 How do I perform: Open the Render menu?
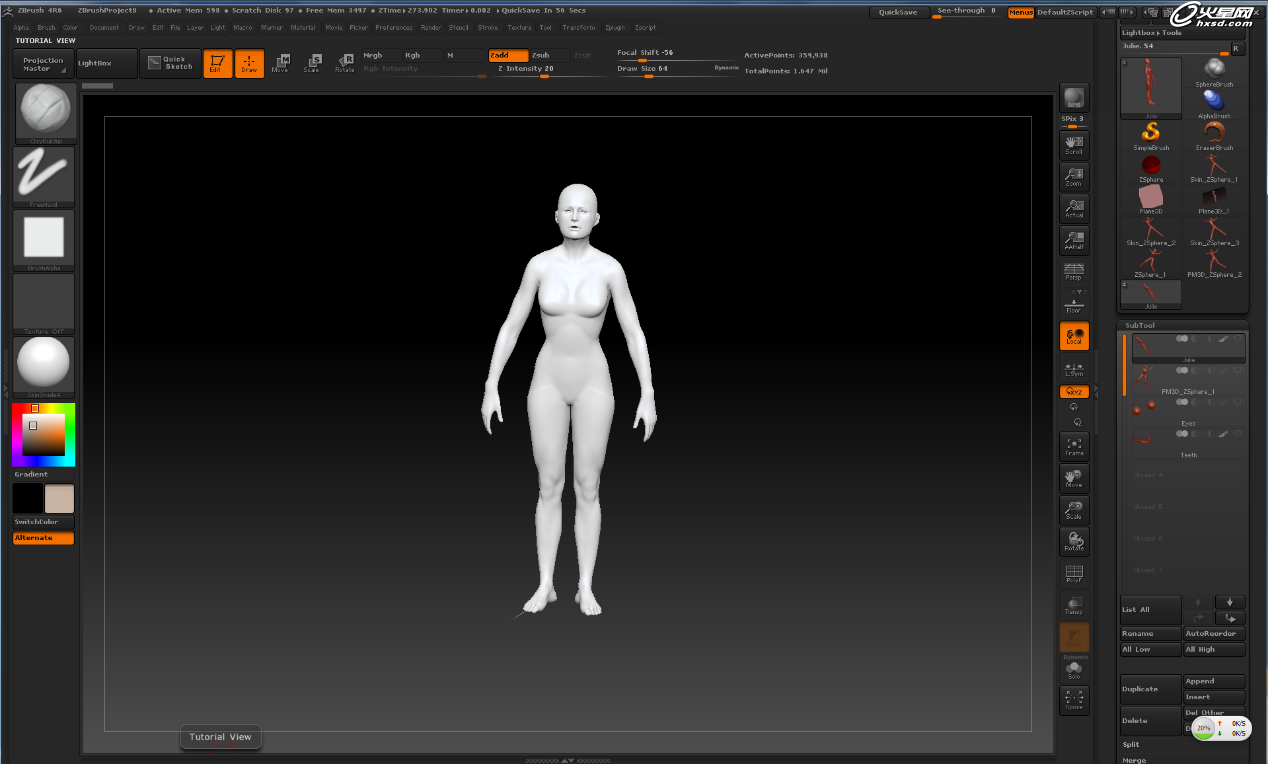(x=431, y=28)
